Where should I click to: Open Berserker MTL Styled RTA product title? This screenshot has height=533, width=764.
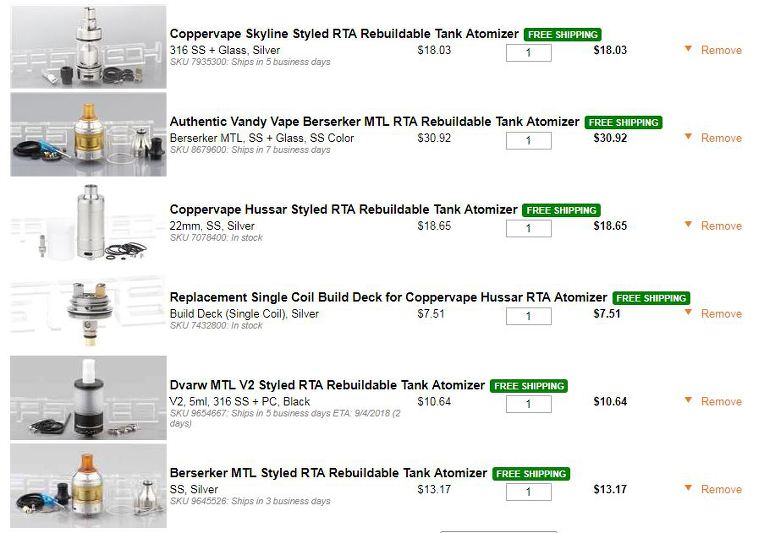328,473
